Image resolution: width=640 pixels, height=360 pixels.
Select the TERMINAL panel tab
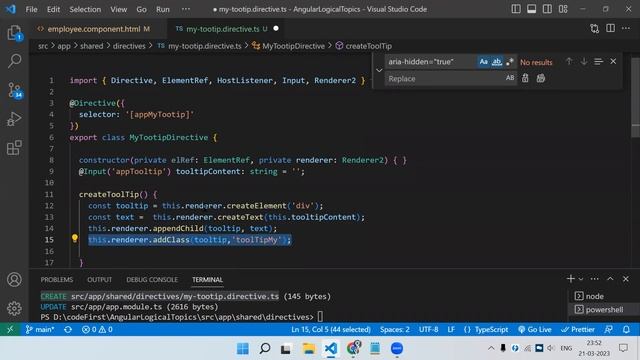click(207, 280)
